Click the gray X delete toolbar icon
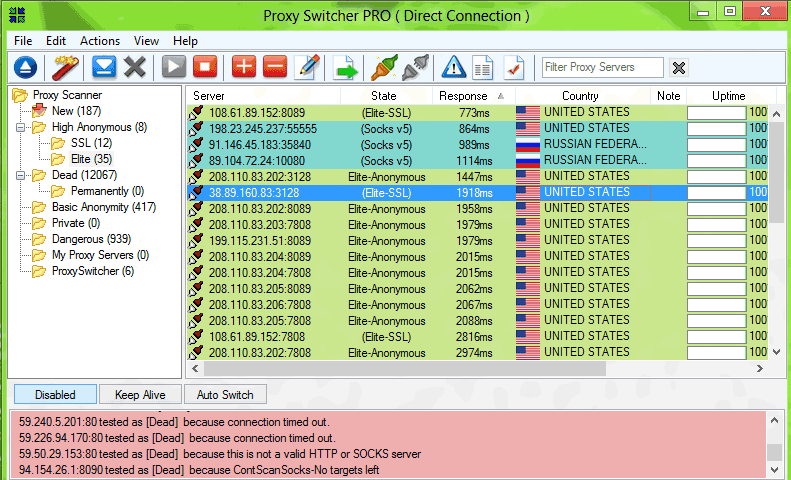The height and width of the screenshot is (480, 791). click(x=135, y=67)
